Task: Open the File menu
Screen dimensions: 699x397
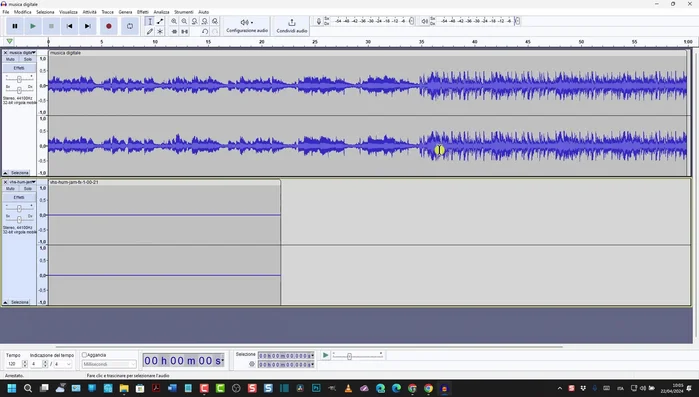Action: tap(6, 12)
